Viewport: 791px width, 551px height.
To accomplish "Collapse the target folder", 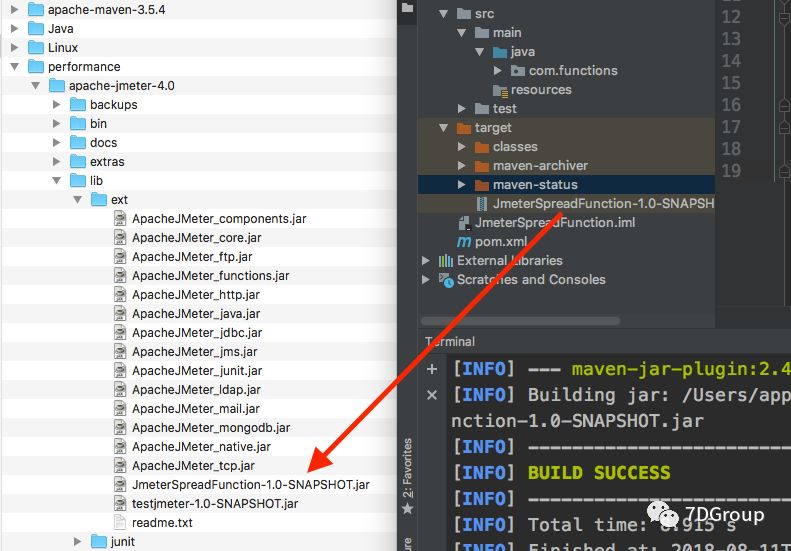I will (443, 128).
